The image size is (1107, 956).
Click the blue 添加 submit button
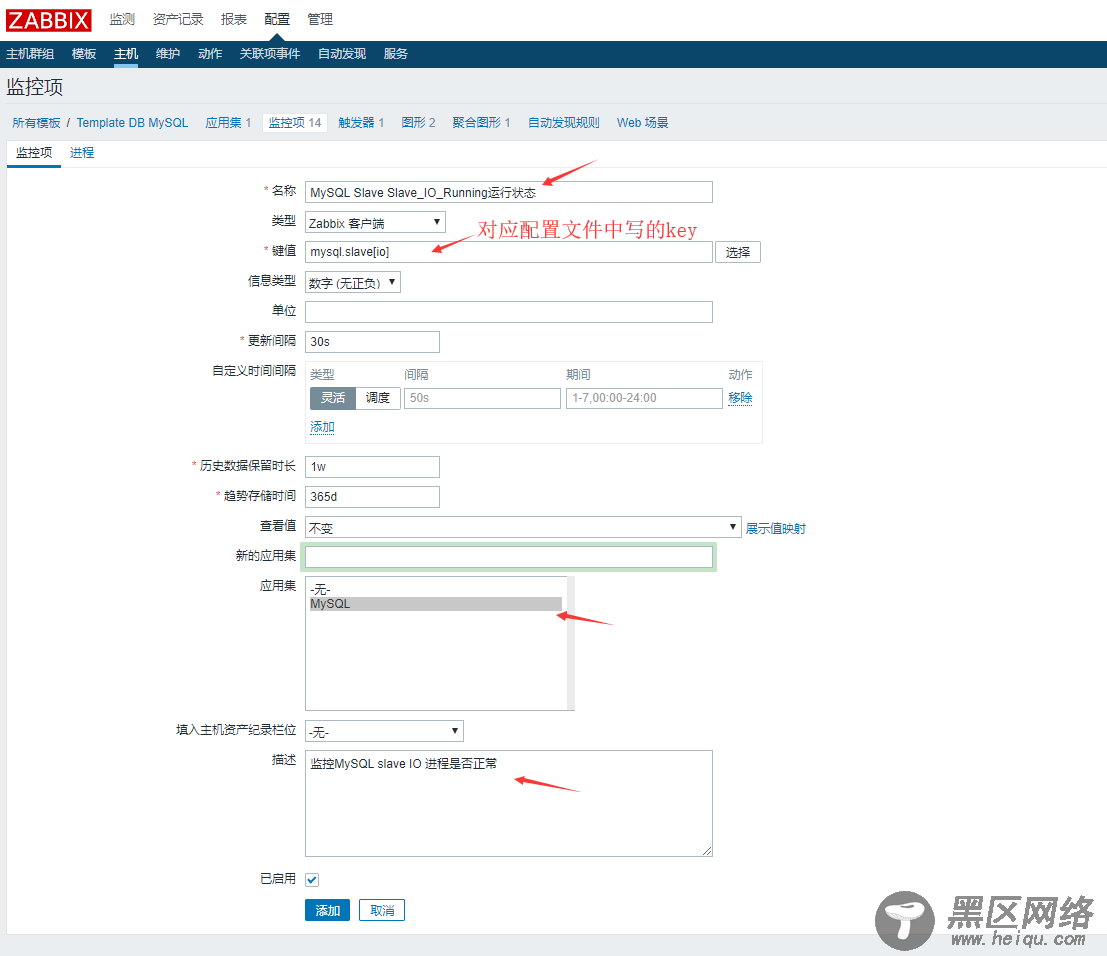click(x=327, y=910)
